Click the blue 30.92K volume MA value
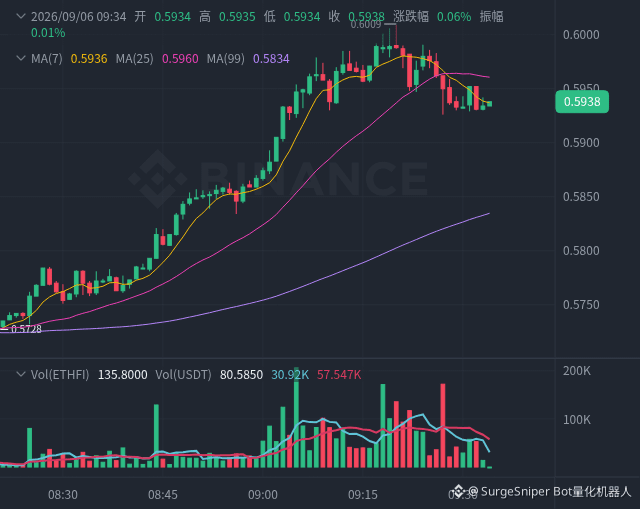This screenshot has height=509, width=640. 290,375
